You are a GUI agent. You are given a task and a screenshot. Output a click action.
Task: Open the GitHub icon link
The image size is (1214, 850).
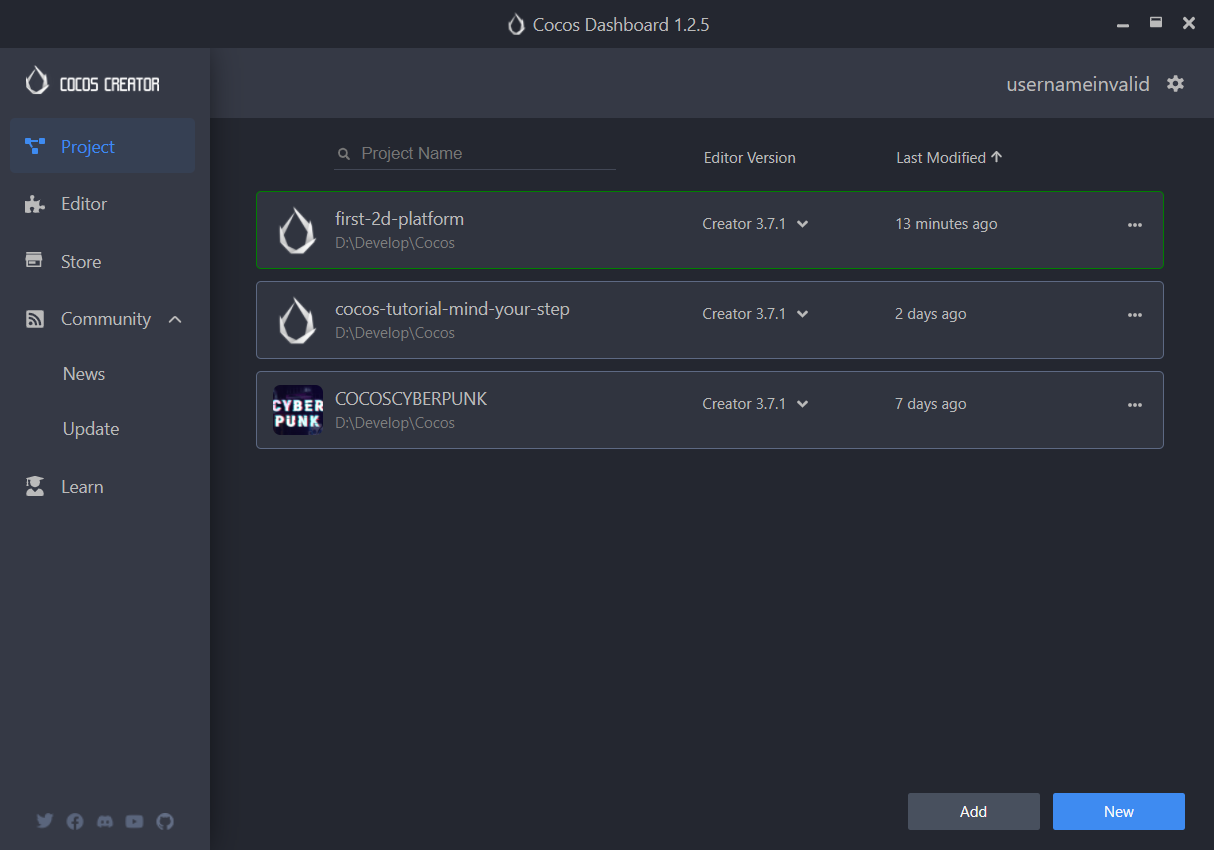[x=165, y=821]
